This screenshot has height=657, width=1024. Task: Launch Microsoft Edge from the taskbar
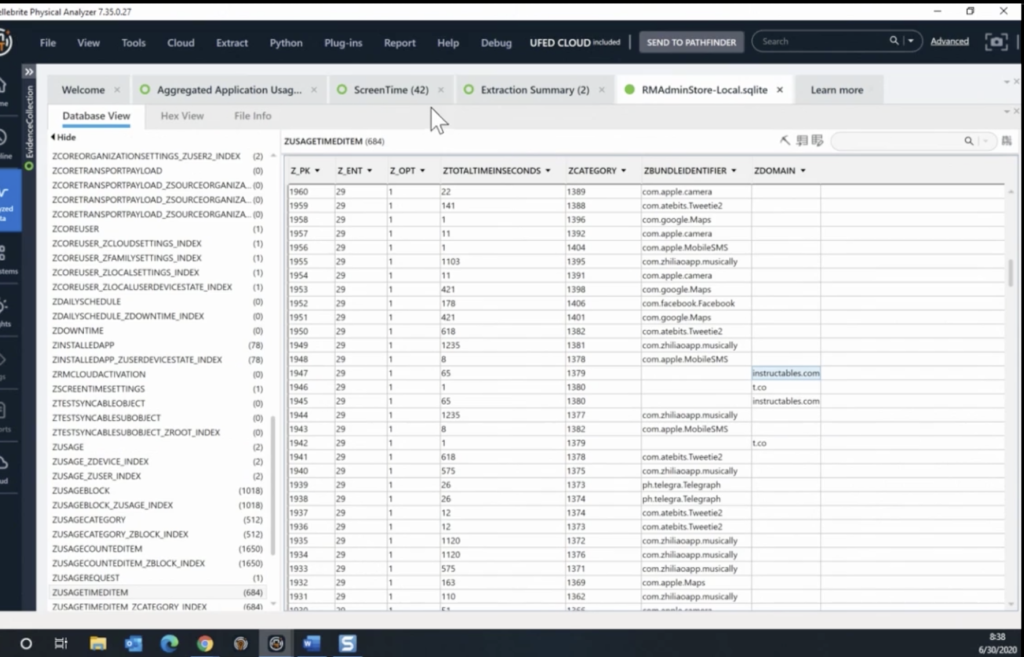169,643
